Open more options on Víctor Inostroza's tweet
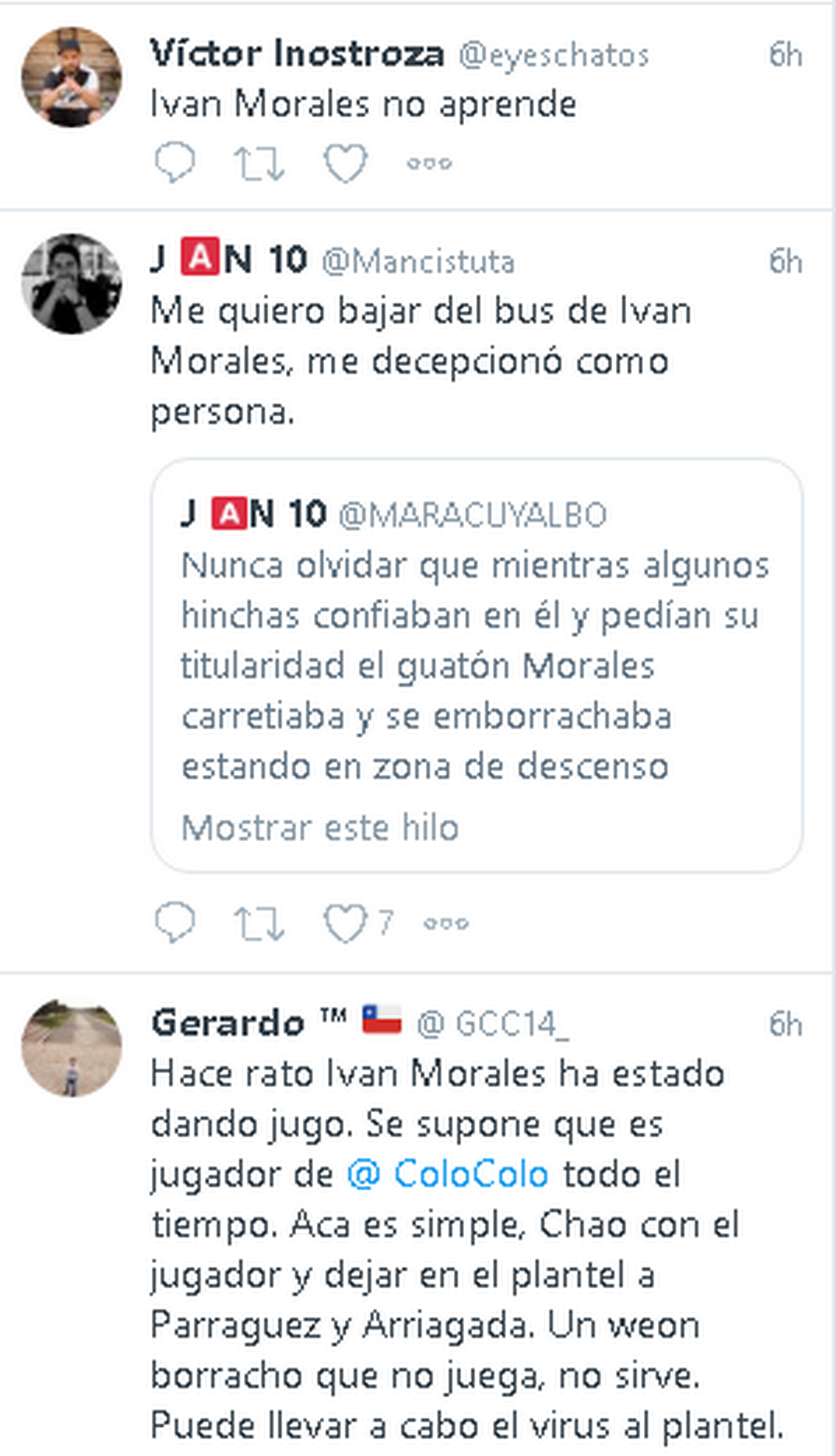 430,163
